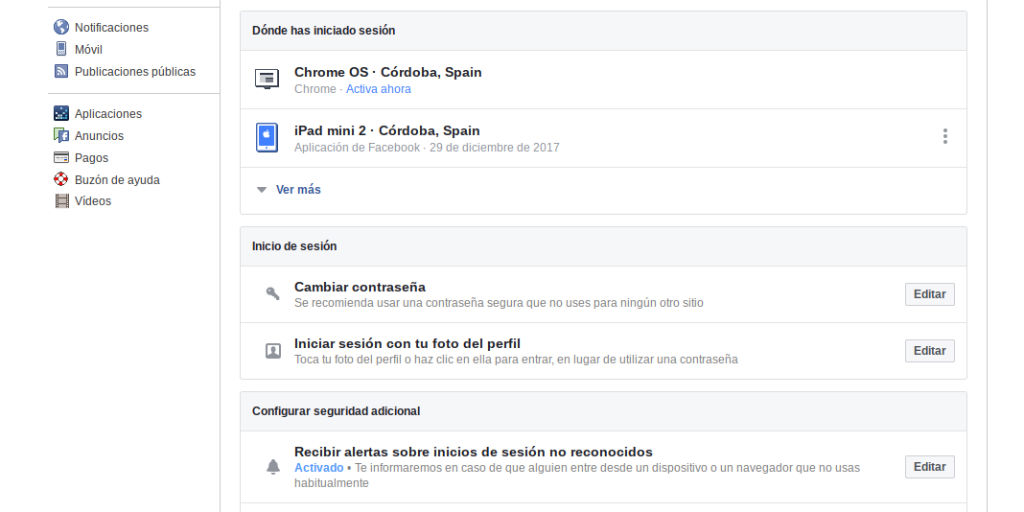The image size is (1024, 512).
Task: Click Iniciar sesión con tu foto del perfil title
Action: pos(408,344)
